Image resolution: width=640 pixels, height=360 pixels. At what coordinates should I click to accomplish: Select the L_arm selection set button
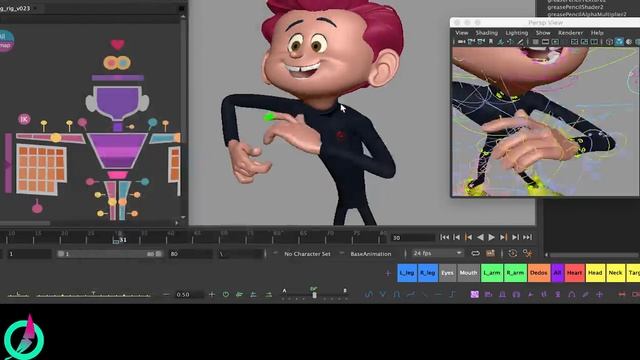492,273
